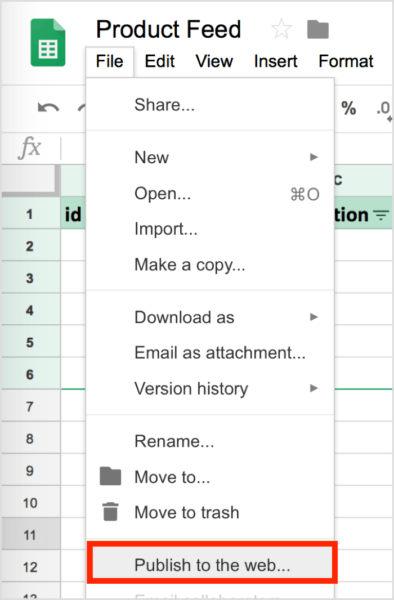The image size is (394, 600).
Task: Open the Insert menu
Action: (275, 61)
